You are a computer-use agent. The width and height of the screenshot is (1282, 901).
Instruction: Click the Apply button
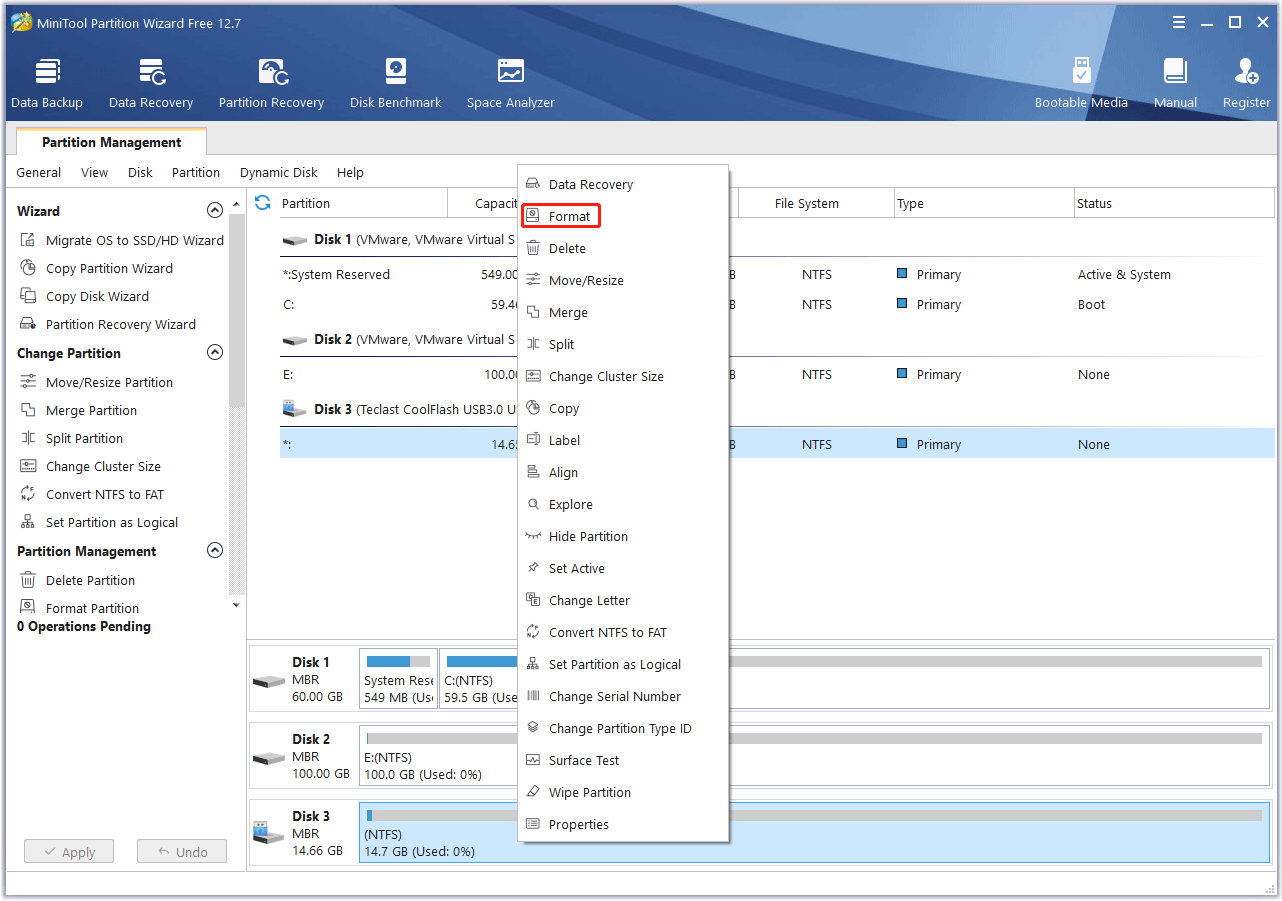68,851
